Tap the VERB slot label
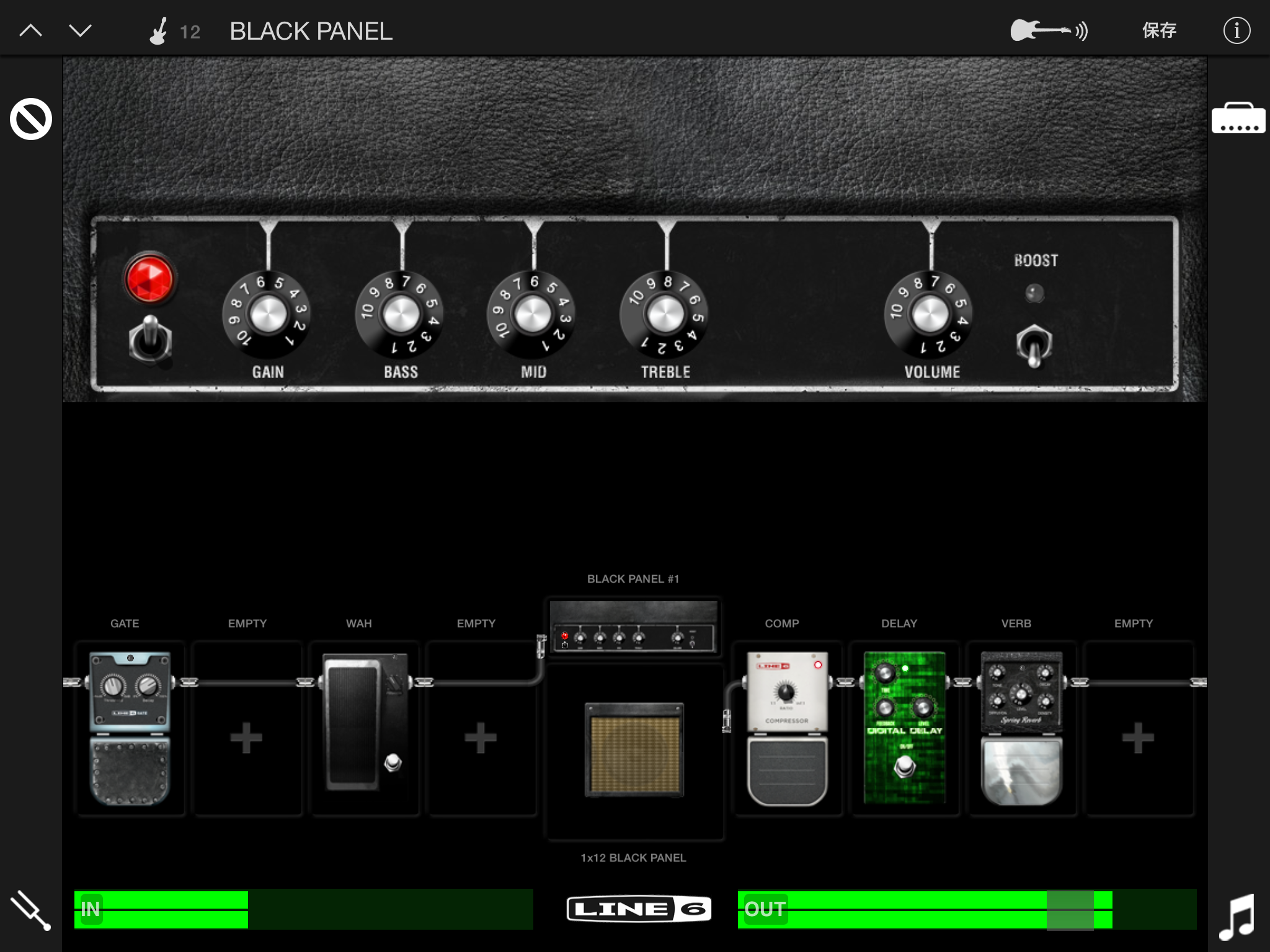 click(x=1016, y=624)
